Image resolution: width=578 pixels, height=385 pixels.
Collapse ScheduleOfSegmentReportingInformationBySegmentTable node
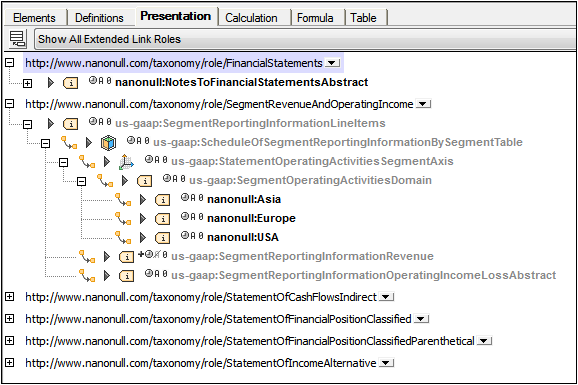[x=45, y=143]
